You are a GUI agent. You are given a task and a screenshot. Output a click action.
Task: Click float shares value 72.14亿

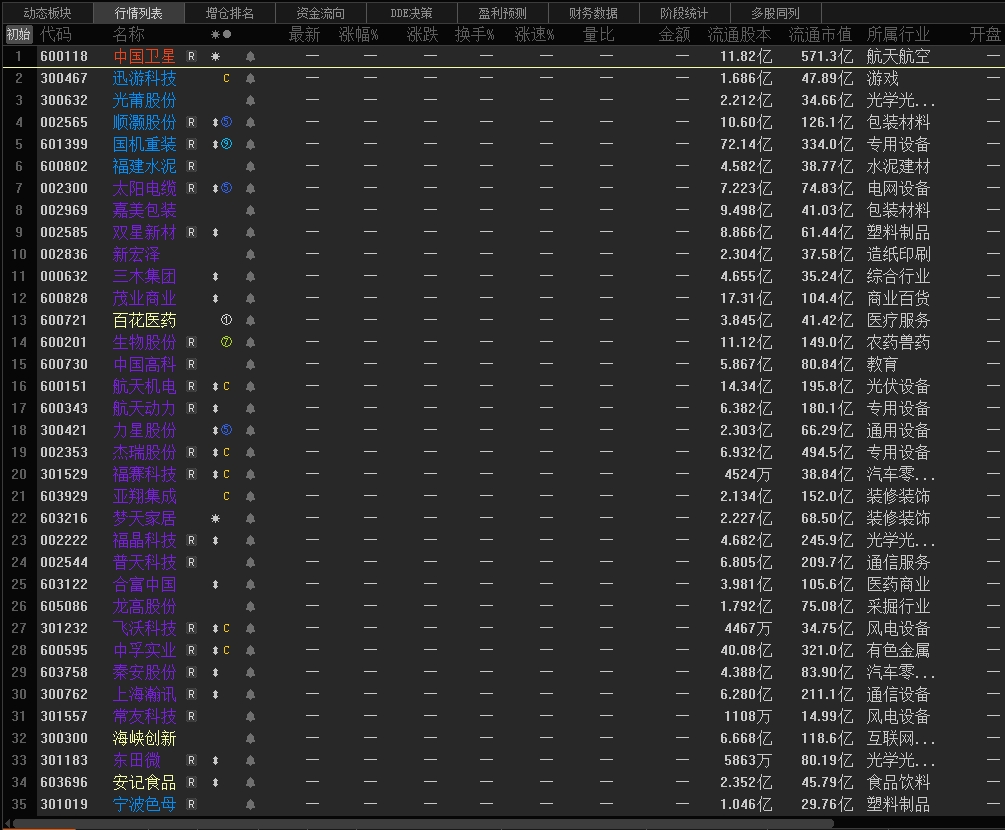746,144
